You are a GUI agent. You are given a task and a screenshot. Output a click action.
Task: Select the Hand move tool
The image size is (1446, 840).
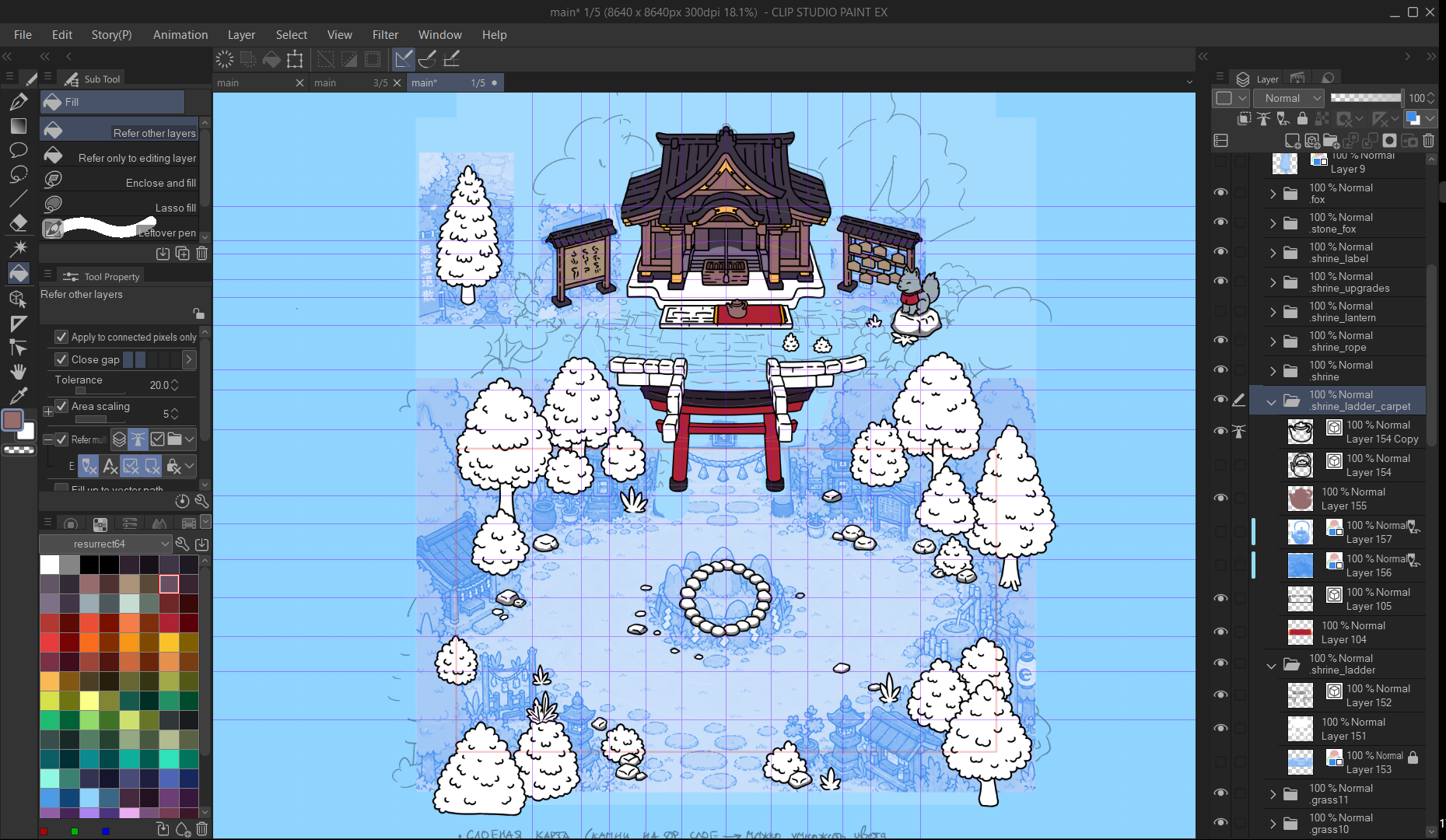click(x=19, y=372)
